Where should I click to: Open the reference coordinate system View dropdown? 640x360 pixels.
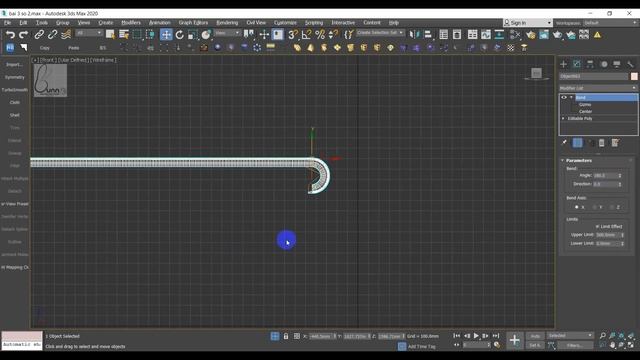tap(227, 33)
